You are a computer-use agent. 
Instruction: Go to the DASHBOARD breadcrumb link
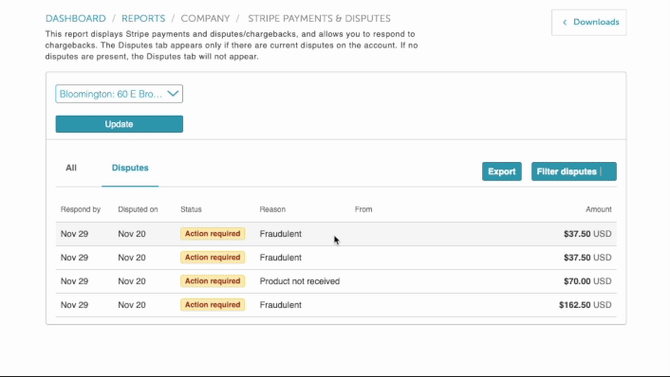pos(76,18)
